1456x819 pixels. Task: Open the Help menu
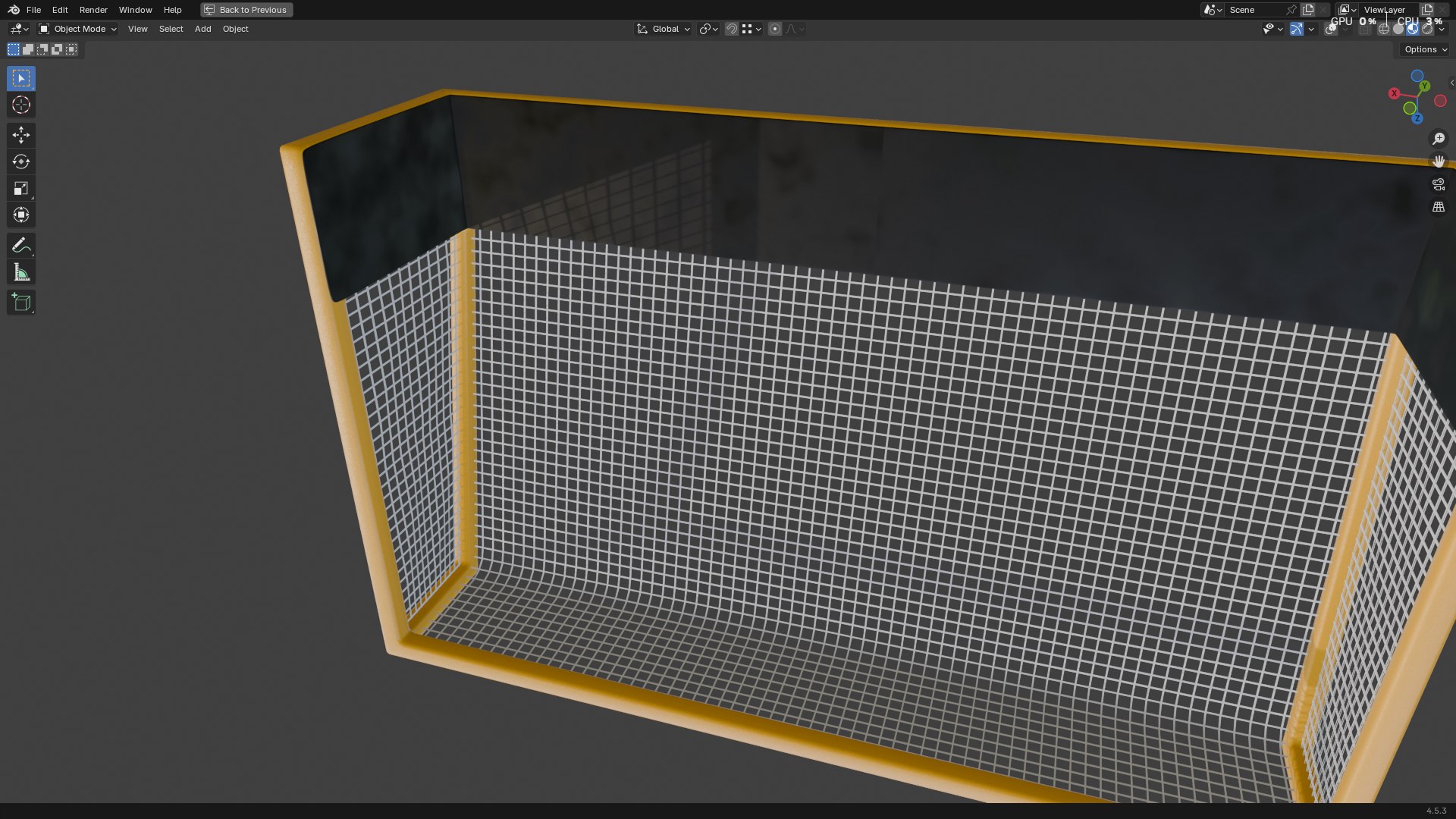tap(173, 10)
